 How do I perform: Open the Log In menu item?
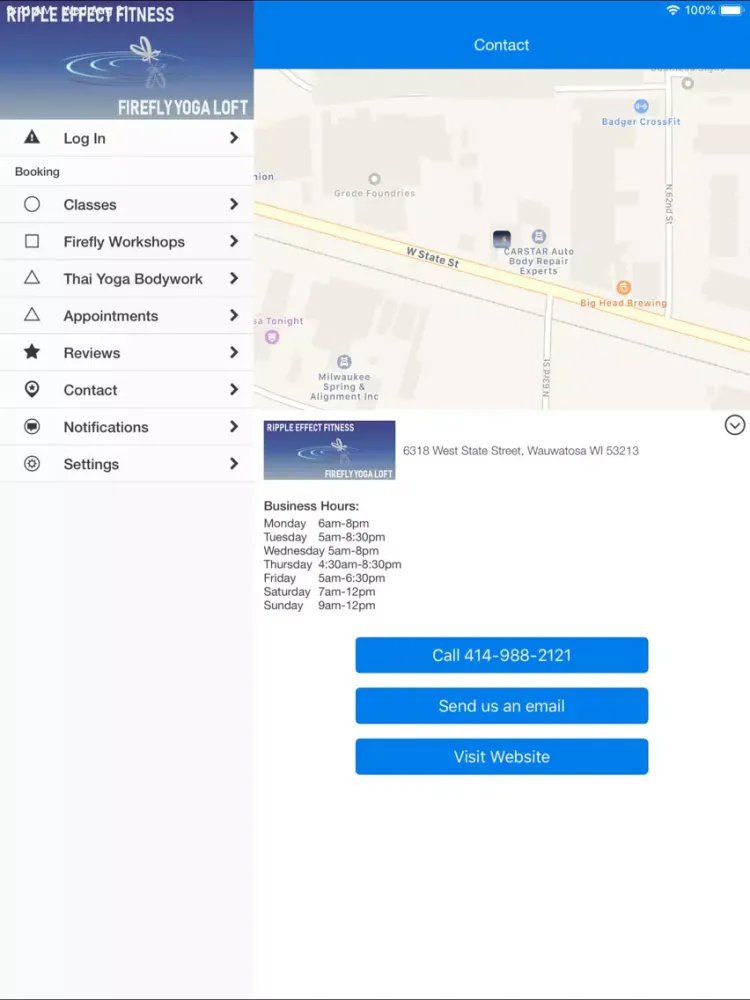(127, 138)
